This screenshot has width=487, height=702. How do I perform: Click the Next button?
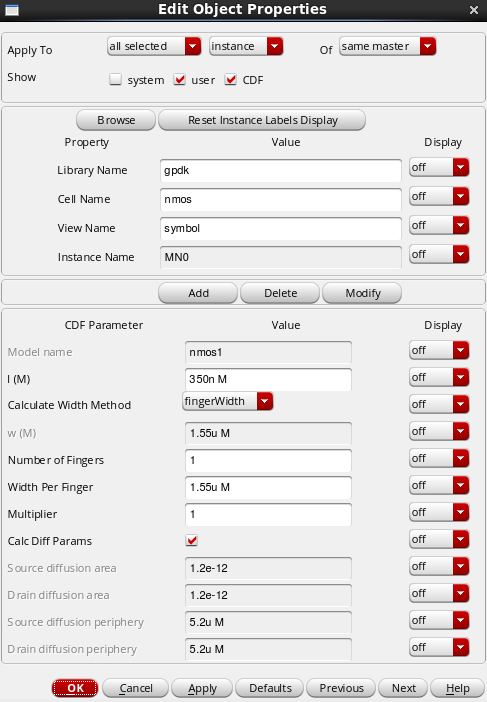point(403,688)
